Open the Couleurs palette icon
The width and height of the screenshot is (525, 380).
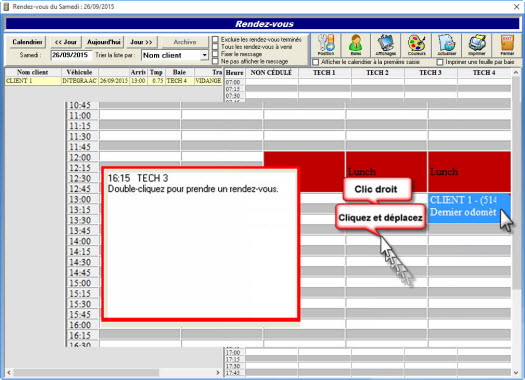(416, 45)
